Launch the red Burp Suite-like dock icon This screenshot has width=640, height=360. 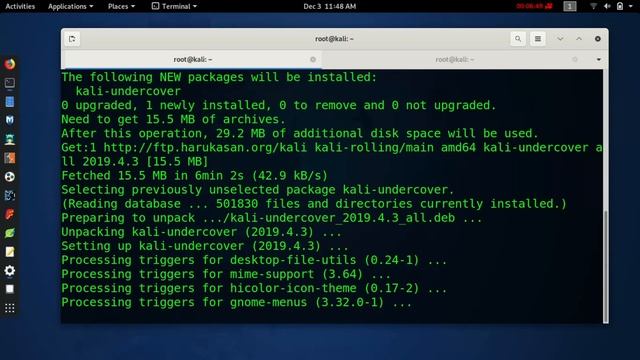pos(10,214)
